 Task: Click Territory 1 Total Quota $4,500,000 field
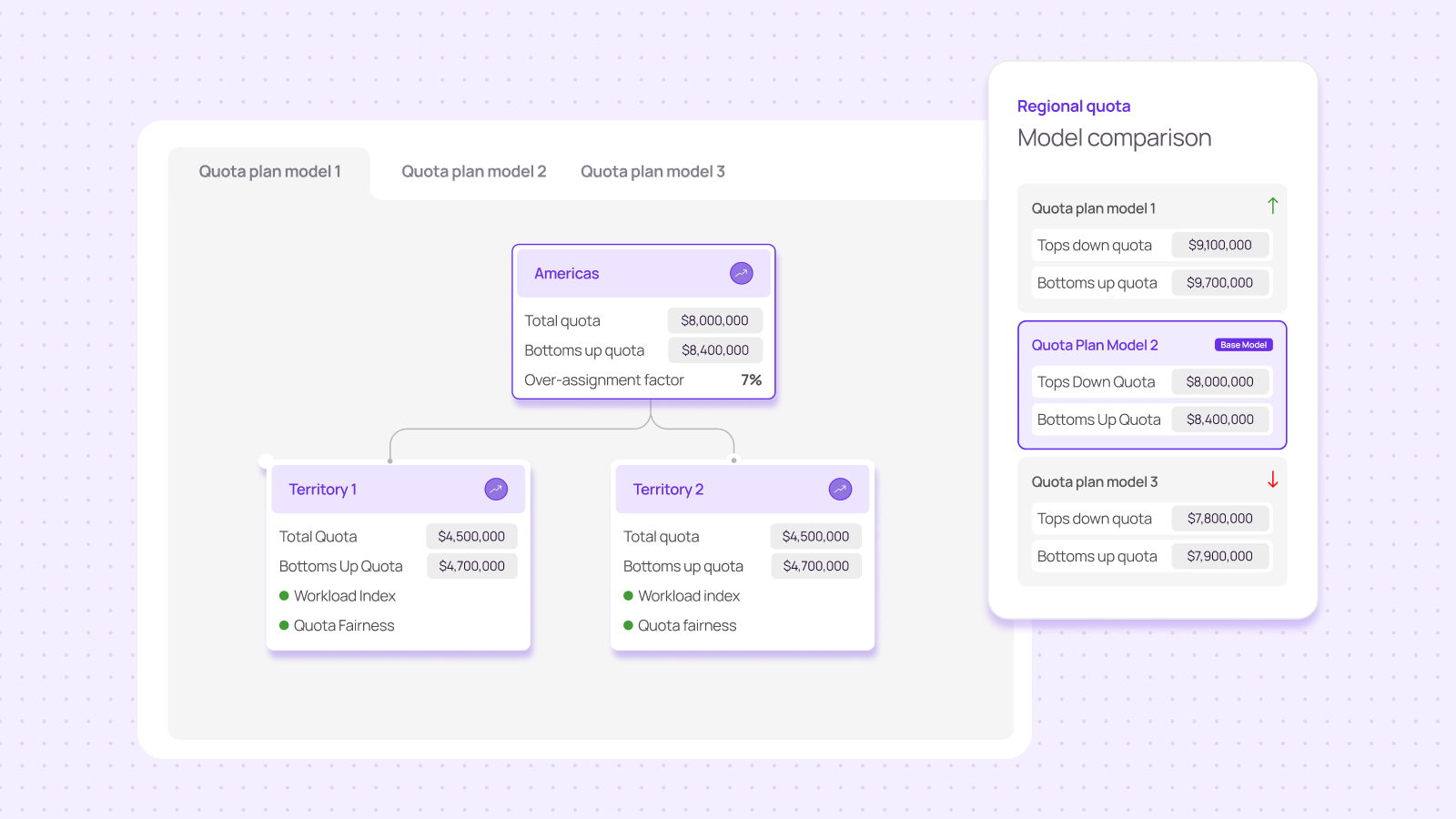click(x=471, y=537)
